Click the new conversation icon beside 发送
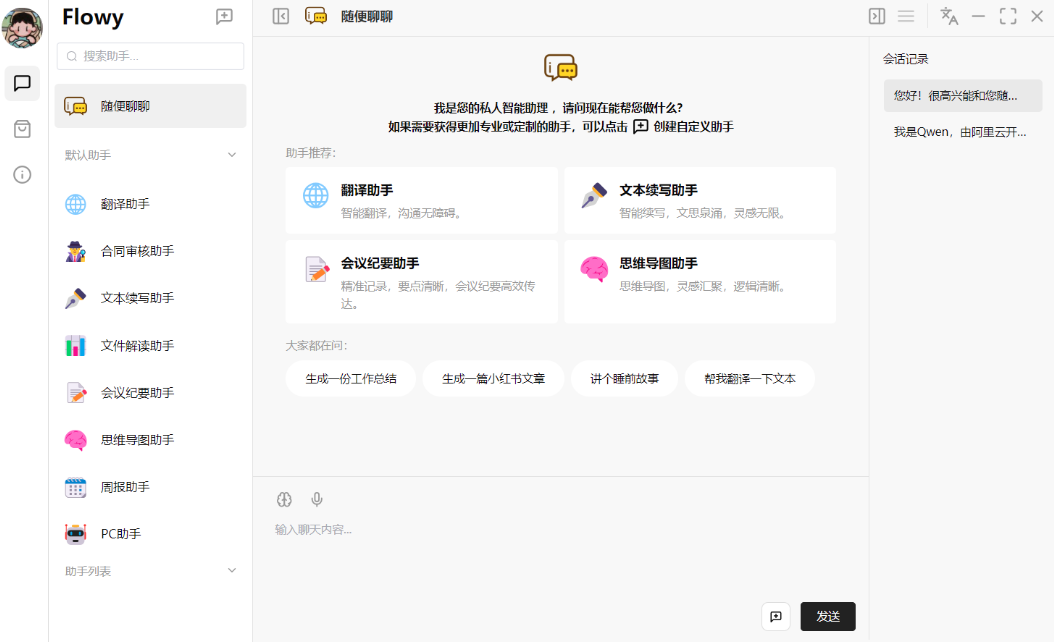 pos(776,616)
